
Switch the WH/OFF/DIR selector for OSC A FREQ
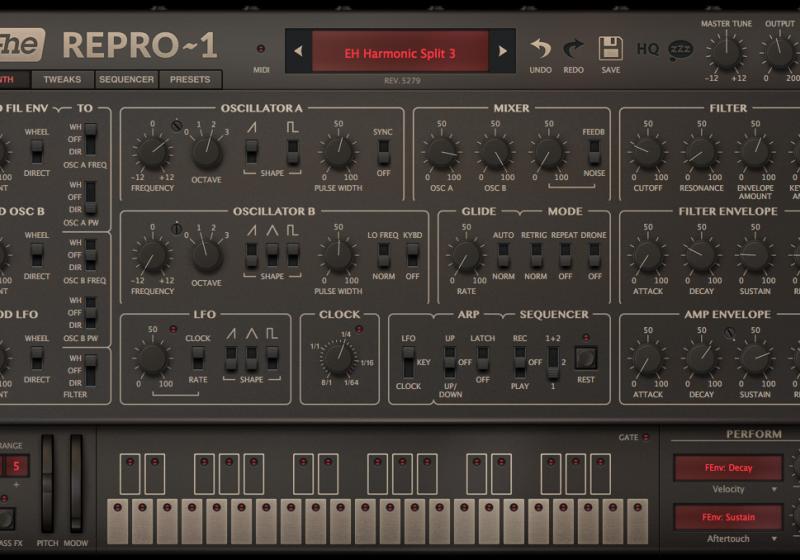91,139
